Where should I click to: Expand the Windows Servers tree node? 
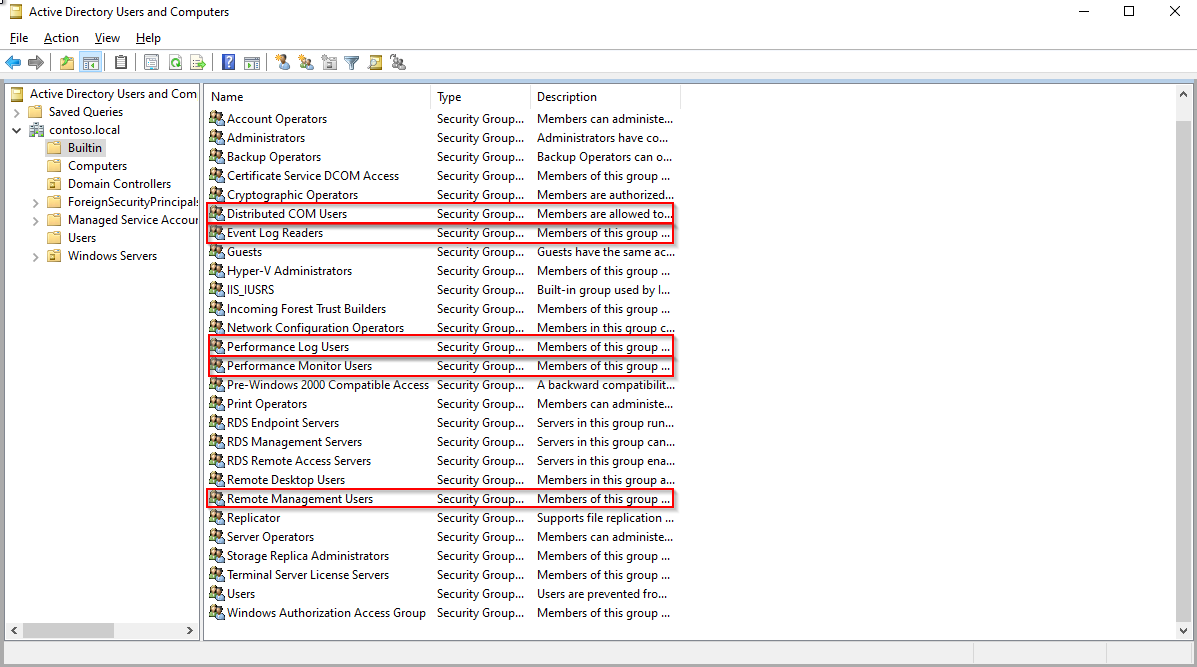(36, 256)
